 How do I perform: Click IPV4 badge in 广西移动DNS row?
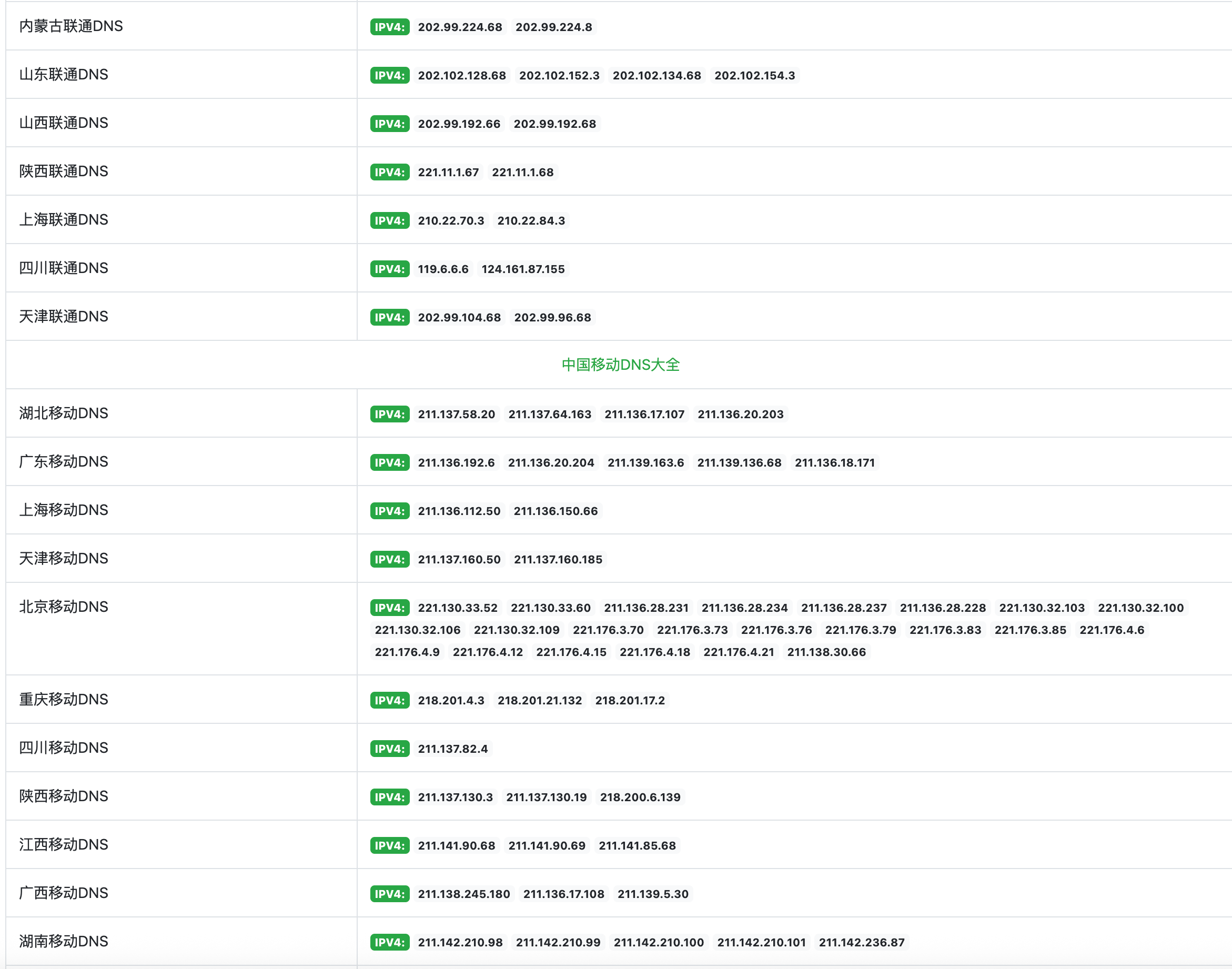390,894
